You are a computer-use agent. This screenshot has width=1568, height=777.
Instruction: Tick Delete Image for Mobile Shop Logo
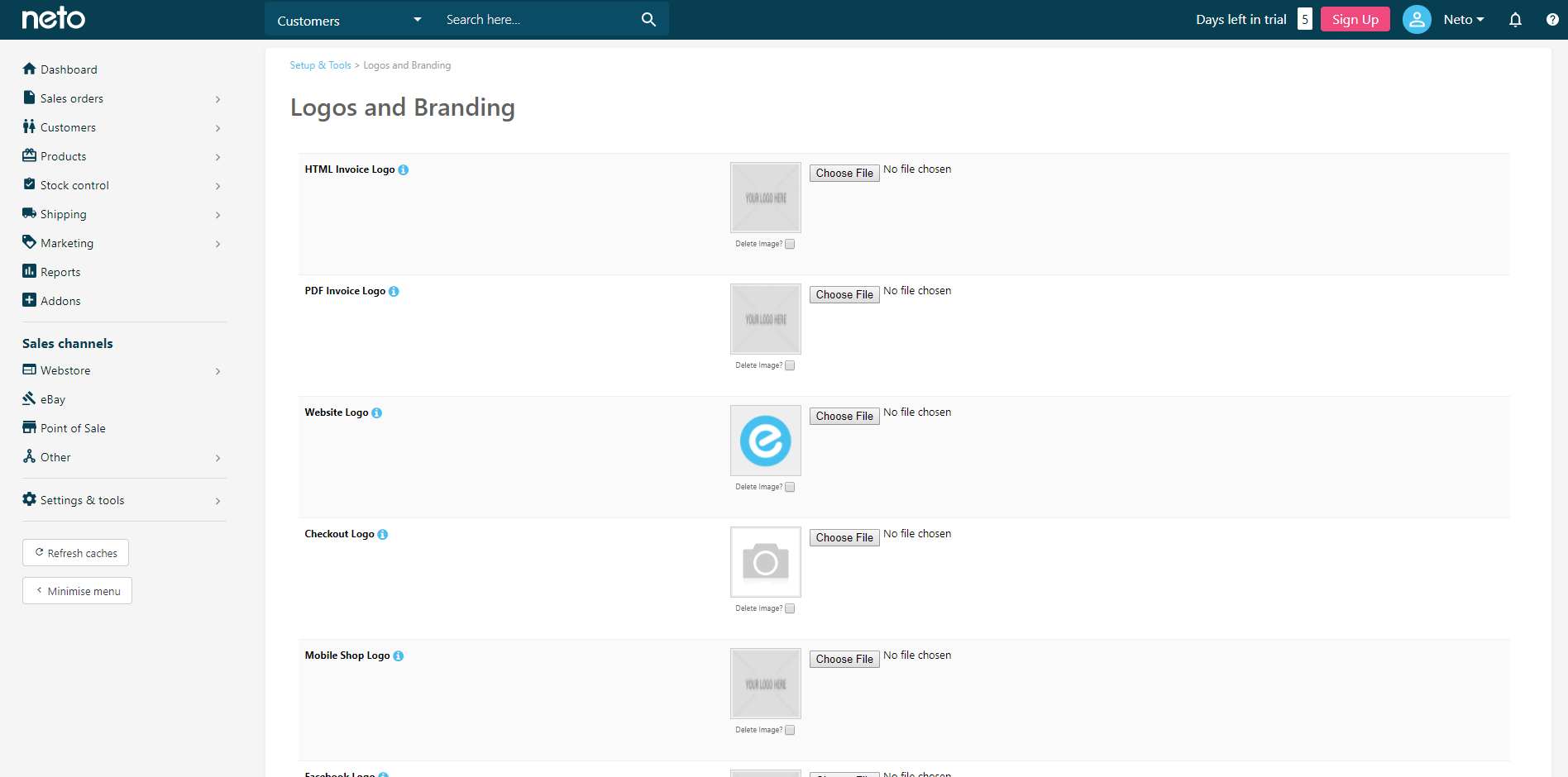(x=790, y=730)
